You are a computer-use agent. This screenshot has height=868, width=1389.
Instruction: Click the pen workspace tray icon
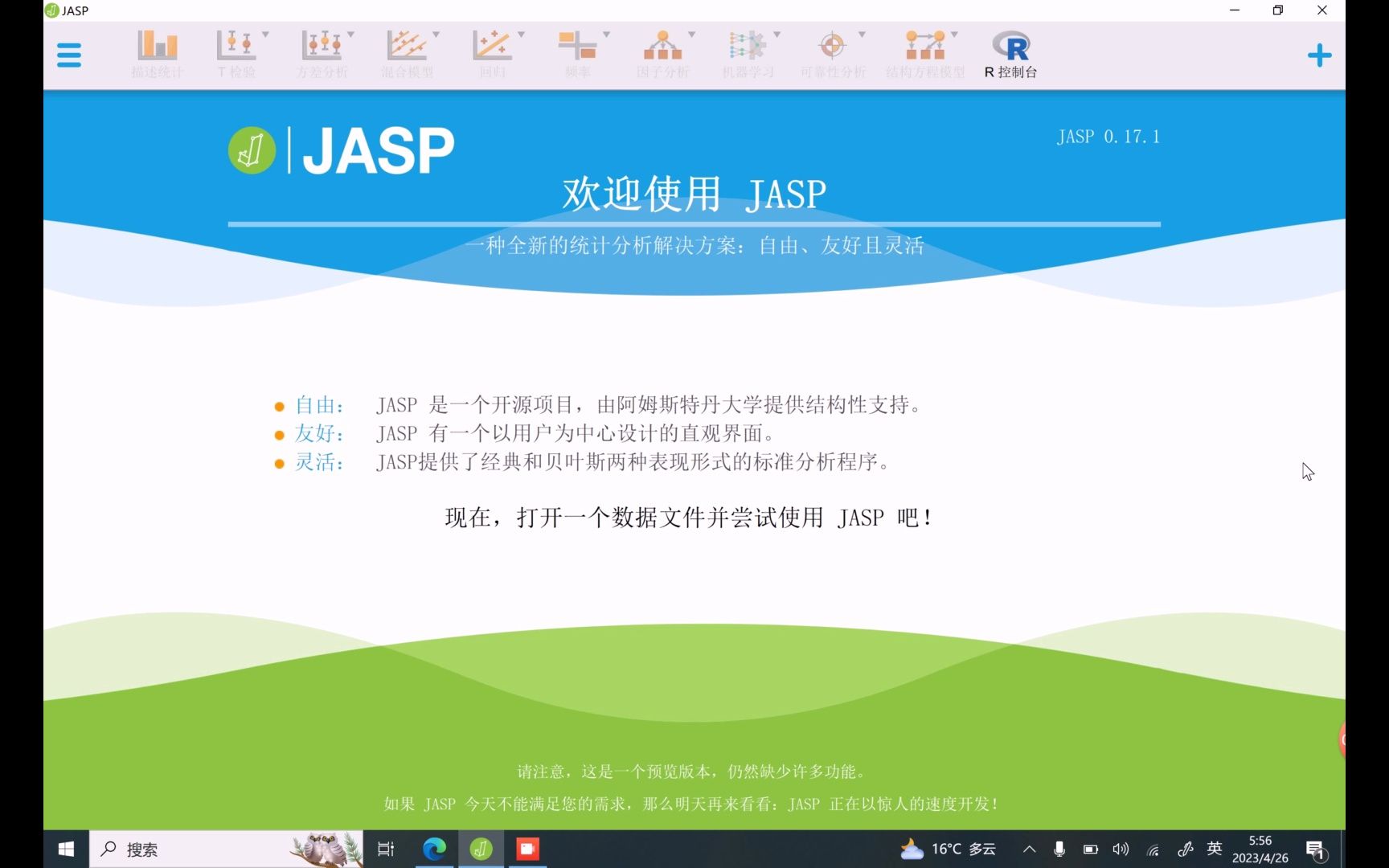click(1185, 849)
